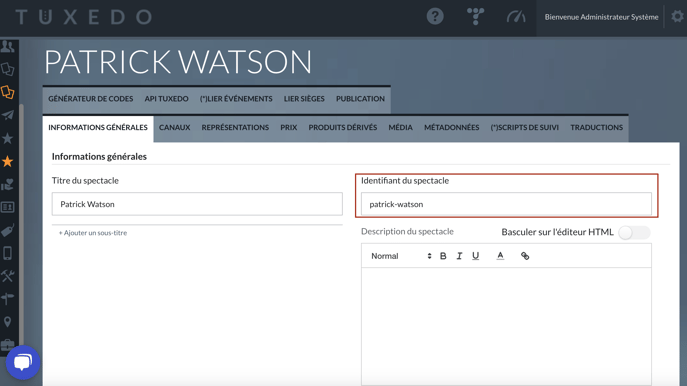Image resolution: width=687 pixels, height=386 pixels.
Task: Open the help question mark icon
Action: click(x=435, y=17)
